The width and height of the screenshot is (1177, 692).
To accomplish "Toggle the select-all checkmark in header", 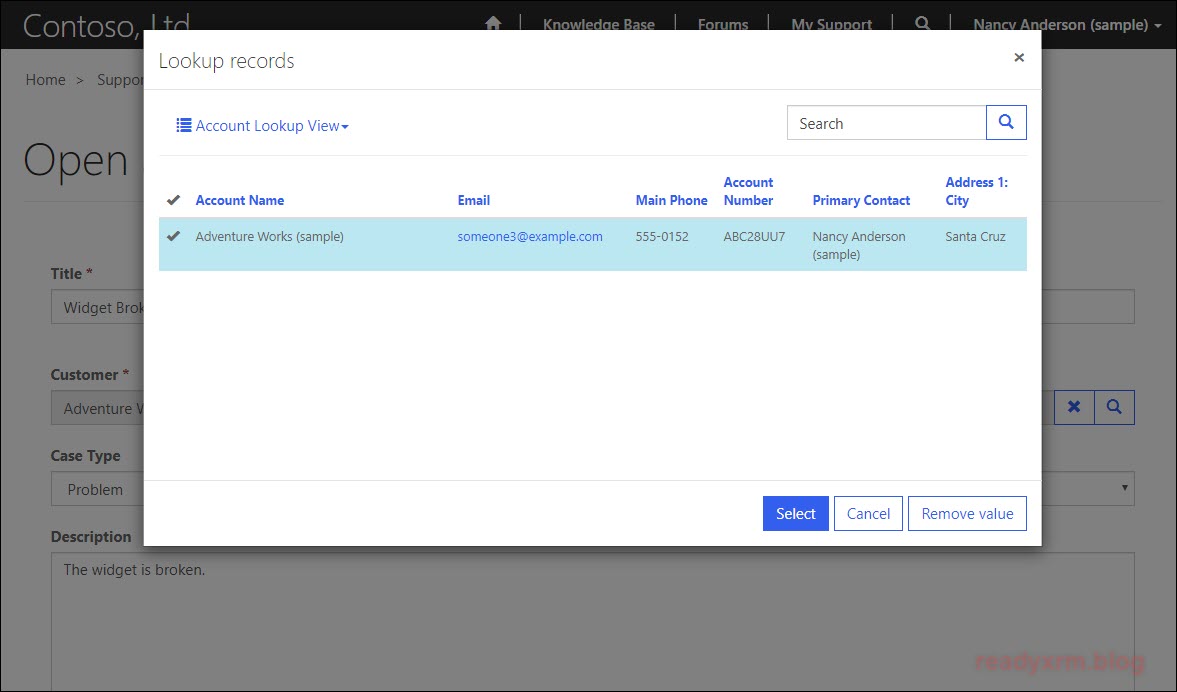I will point(174,200).
